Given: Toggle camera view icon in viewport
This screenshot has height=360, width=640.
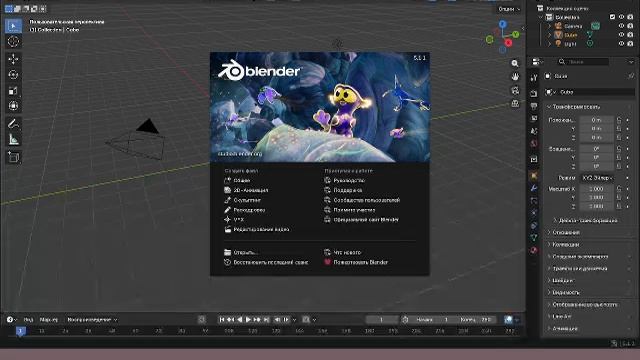Looking at the screenshot, I should pyautogui.click(x=515, y=90).
